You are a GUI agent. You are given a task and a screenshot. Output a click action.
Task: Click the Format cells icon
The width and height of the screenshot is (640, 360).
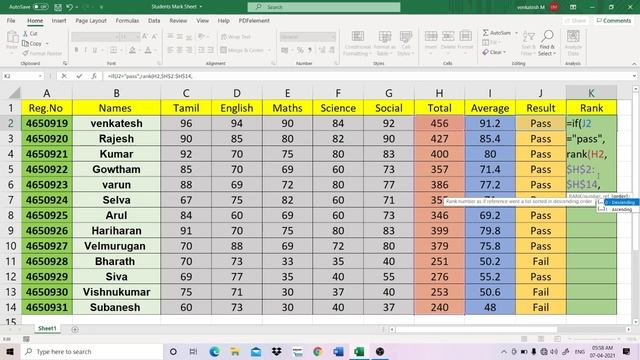click(x=465, y=37)
